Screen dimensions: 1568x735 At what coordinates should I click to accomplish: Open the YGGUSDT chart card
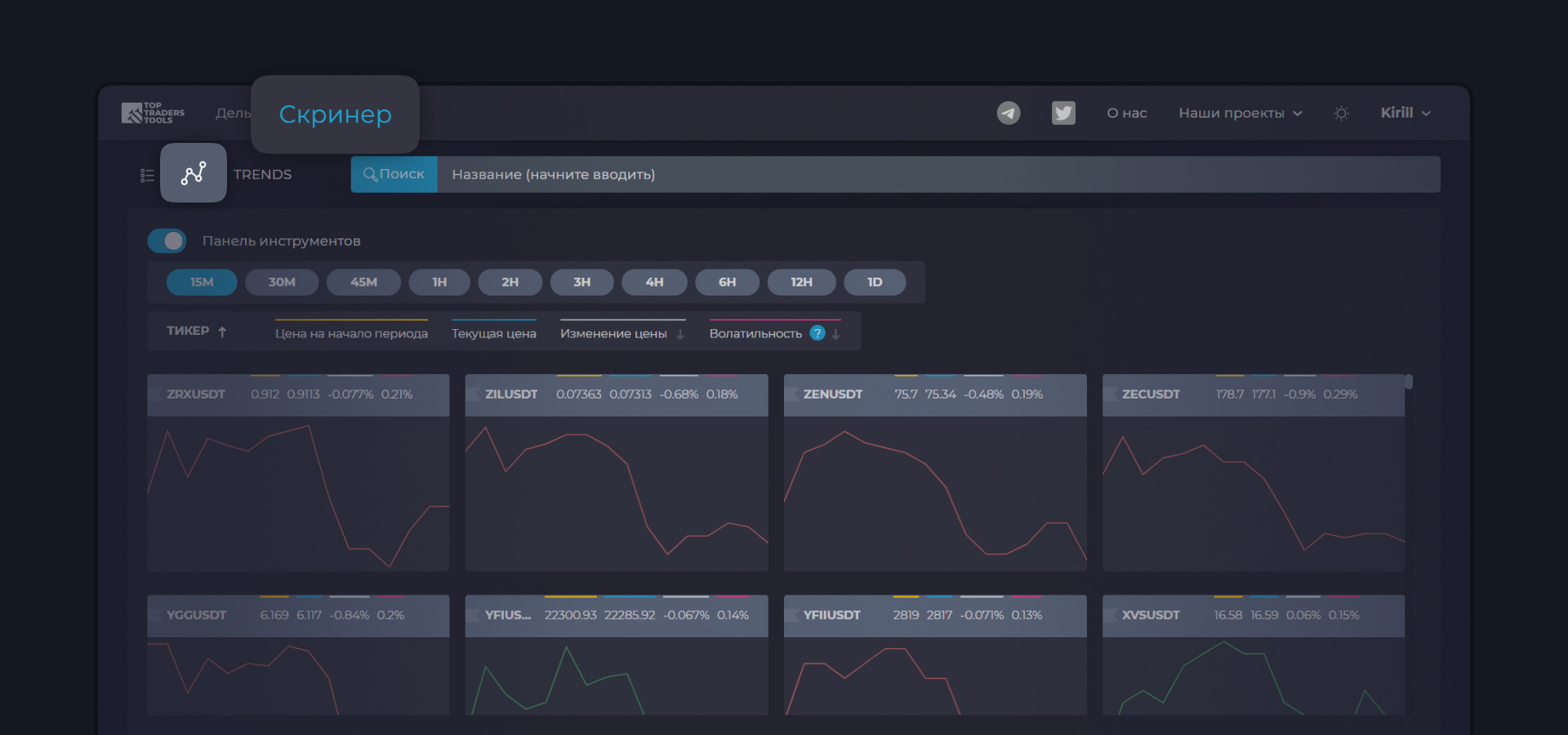tap(298, 655)
